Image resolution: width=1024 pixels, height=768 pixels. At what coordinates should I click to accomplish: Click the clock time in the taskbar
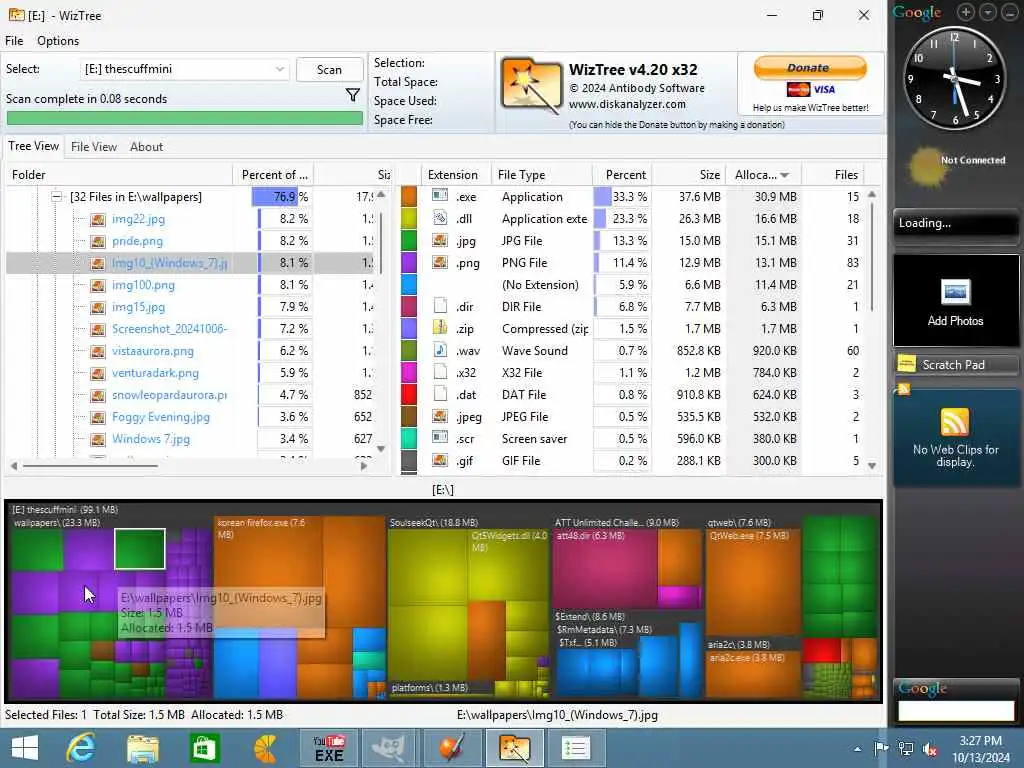click(x=980, y=741)
